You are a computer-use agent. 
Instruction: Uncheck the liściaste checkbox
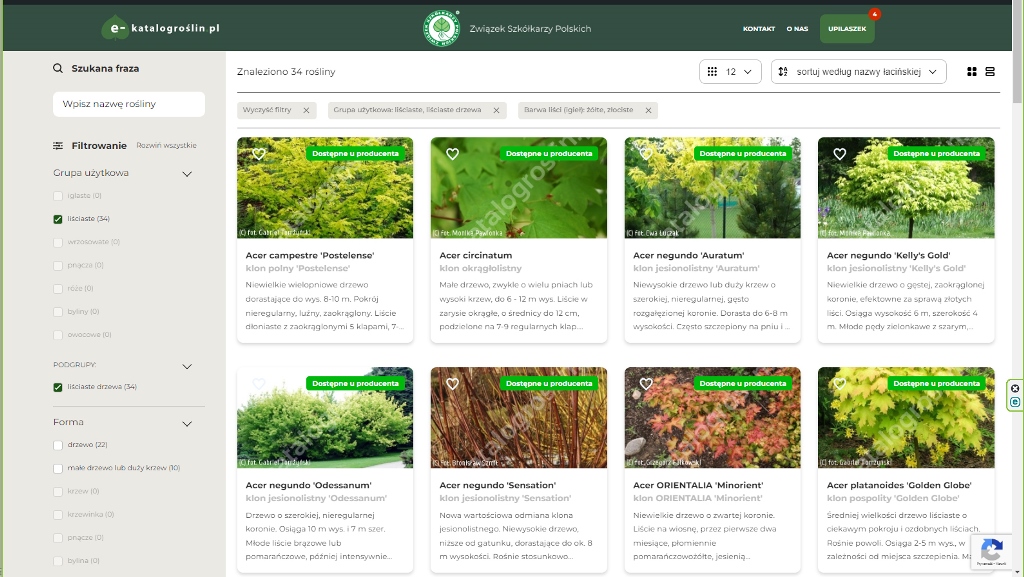tap(58, 219)
